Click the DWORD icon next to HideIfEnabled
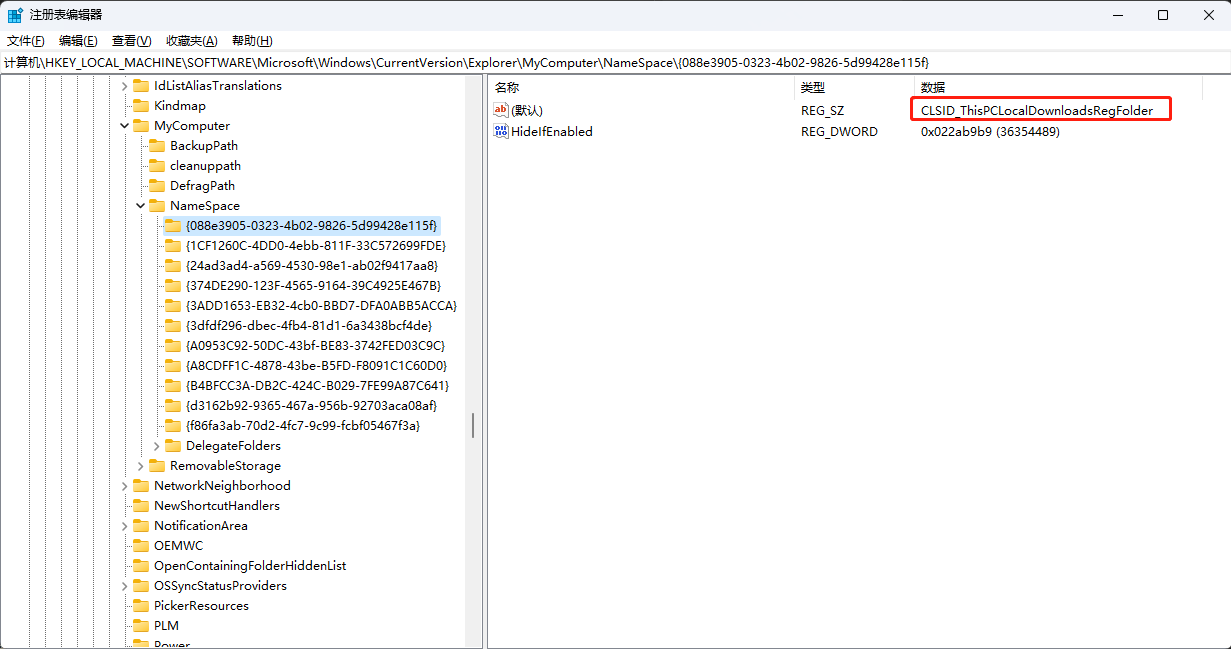Viewport: 1231px width, 649px height. click(x=501, y=132)
